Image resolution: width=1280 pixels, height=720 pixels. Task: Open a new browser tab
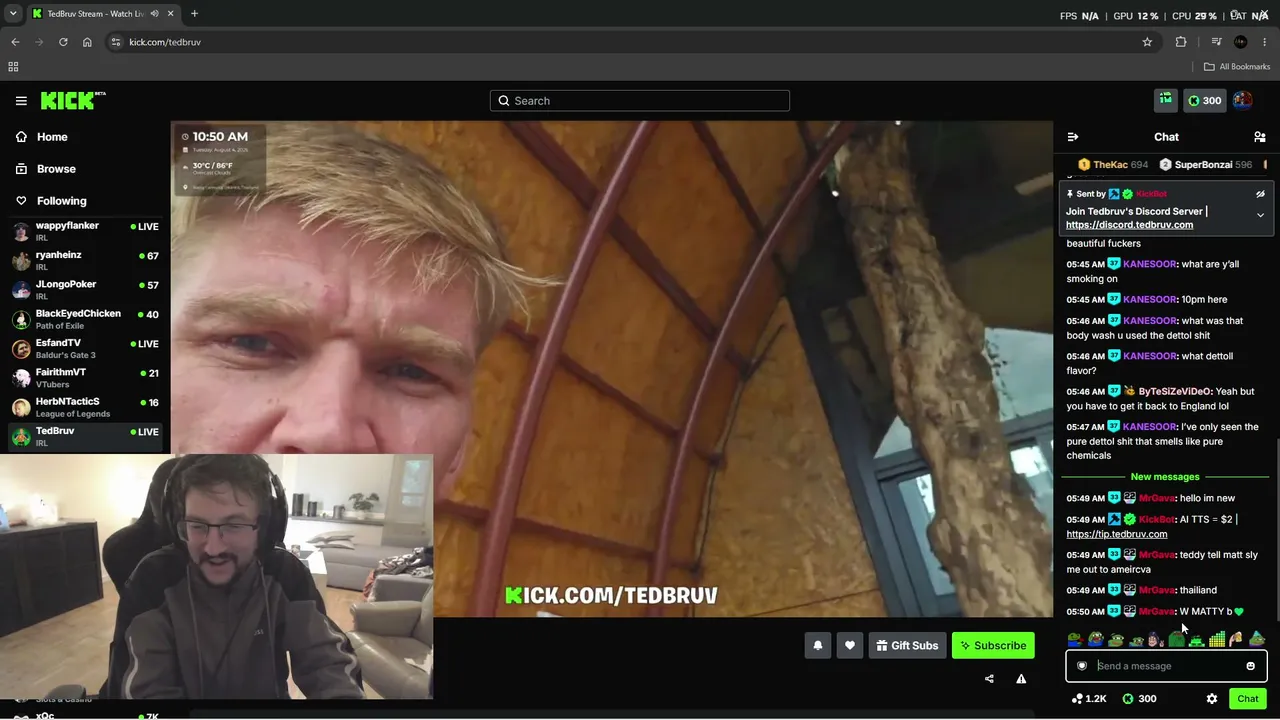194,14
